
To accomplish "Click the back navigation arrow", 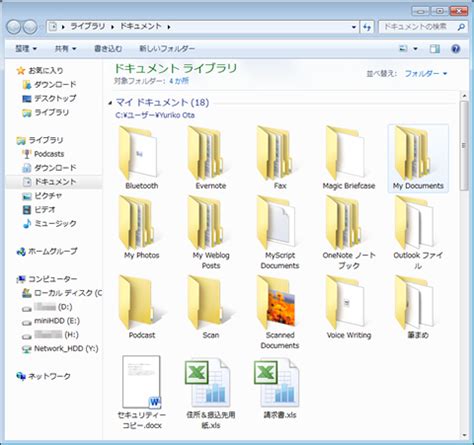I will [14, 27].
